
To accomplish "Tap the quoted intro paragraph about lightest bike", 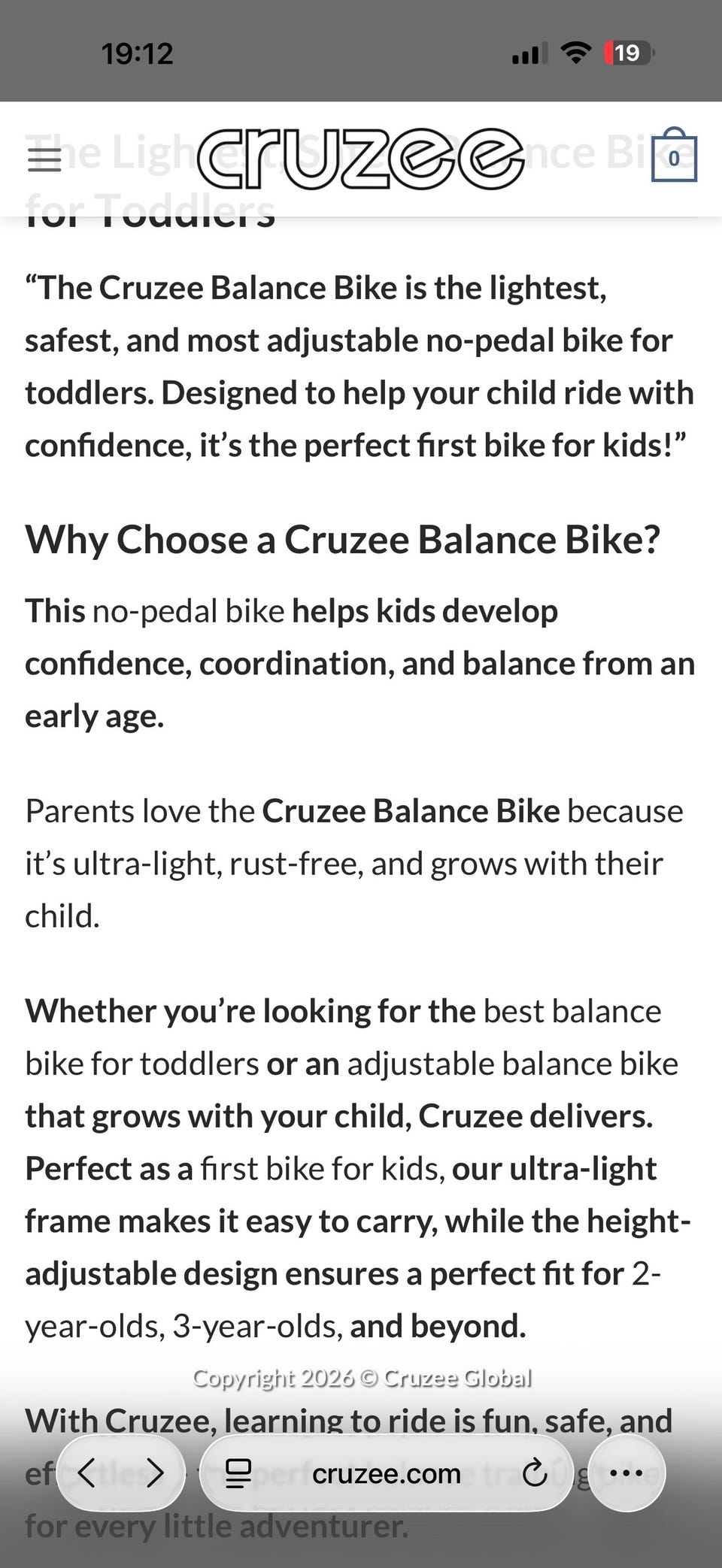I will pos(359,366).
